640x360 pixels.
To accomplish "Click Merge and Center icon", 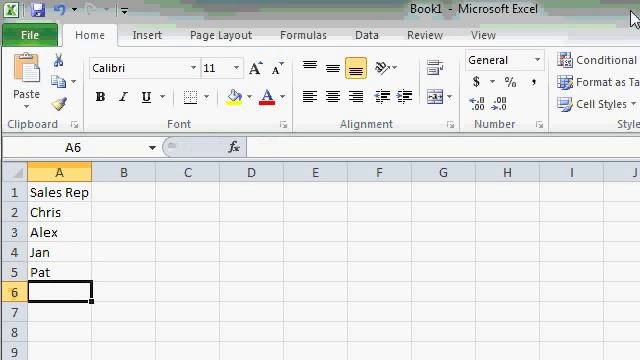I will pos(435,97).
